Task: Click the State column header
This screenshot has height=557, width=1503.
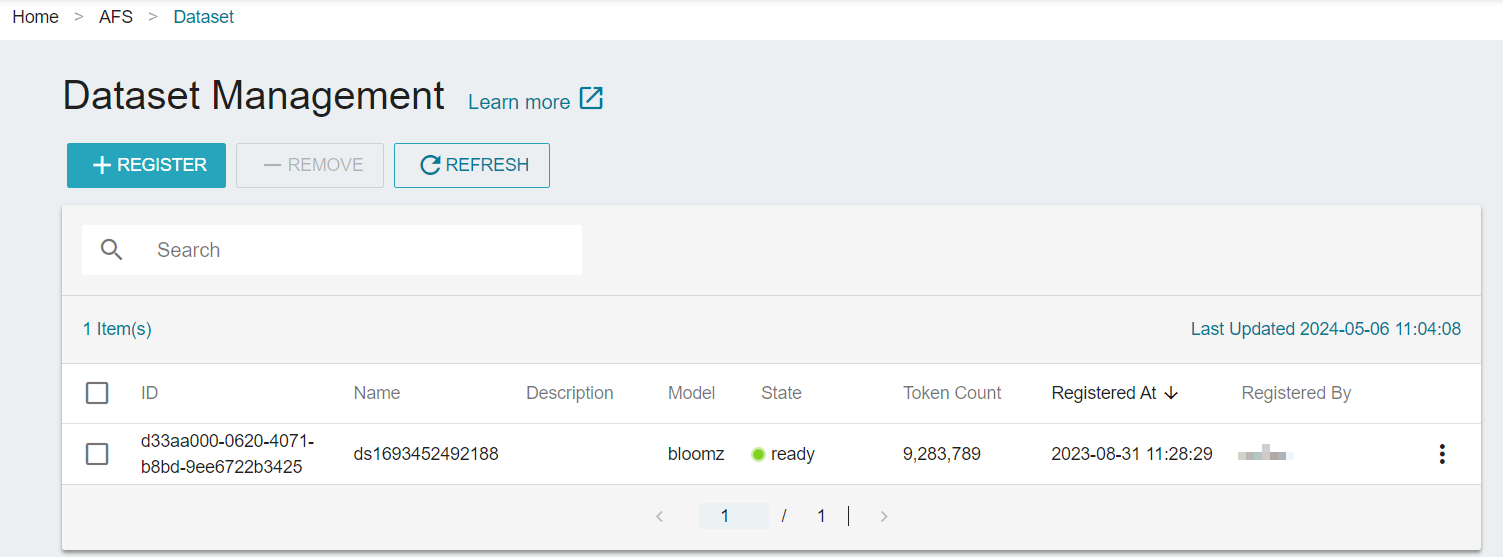Action: 781,393
